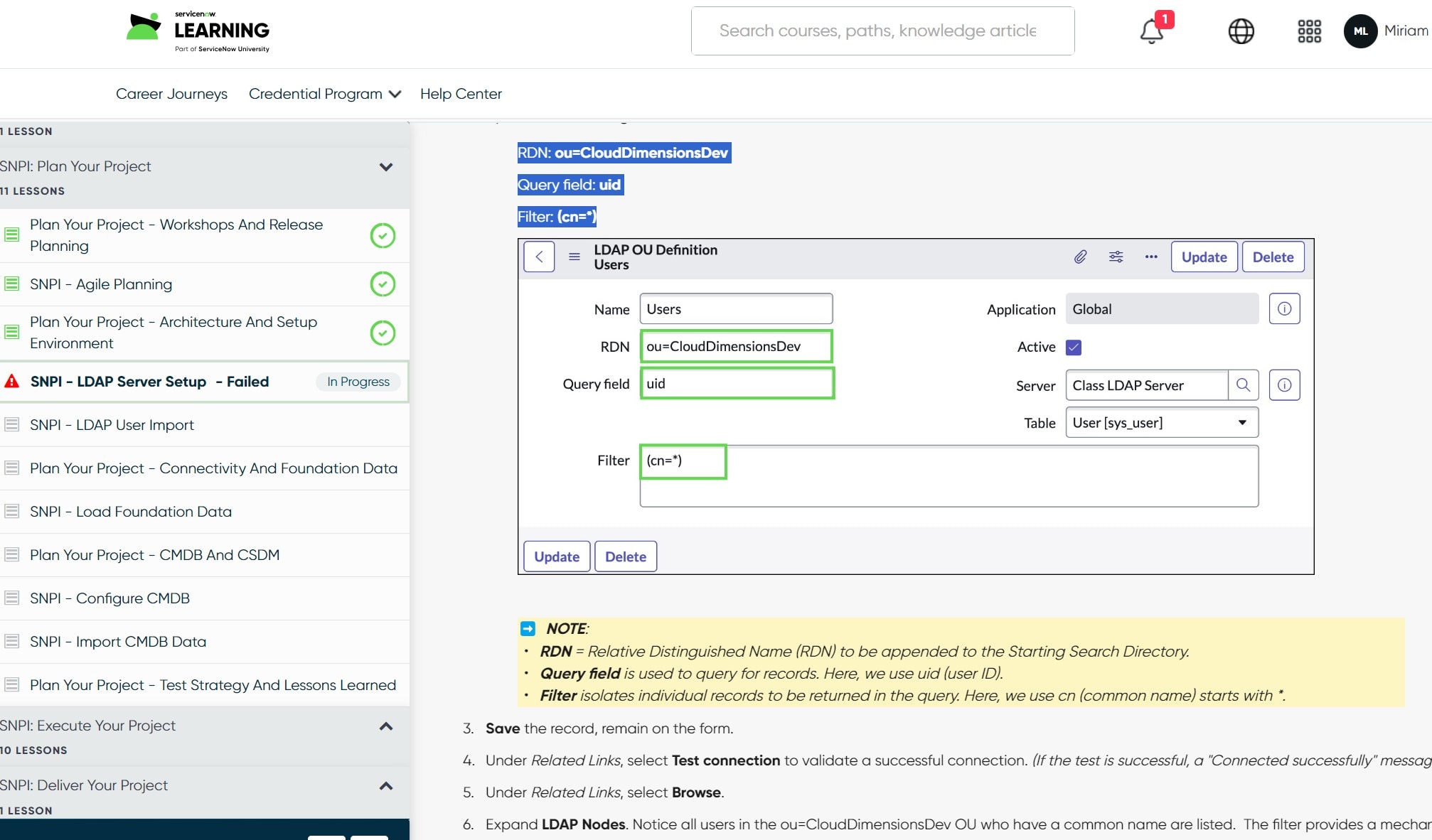Click the globe language icon

[x=1241, y=31]
